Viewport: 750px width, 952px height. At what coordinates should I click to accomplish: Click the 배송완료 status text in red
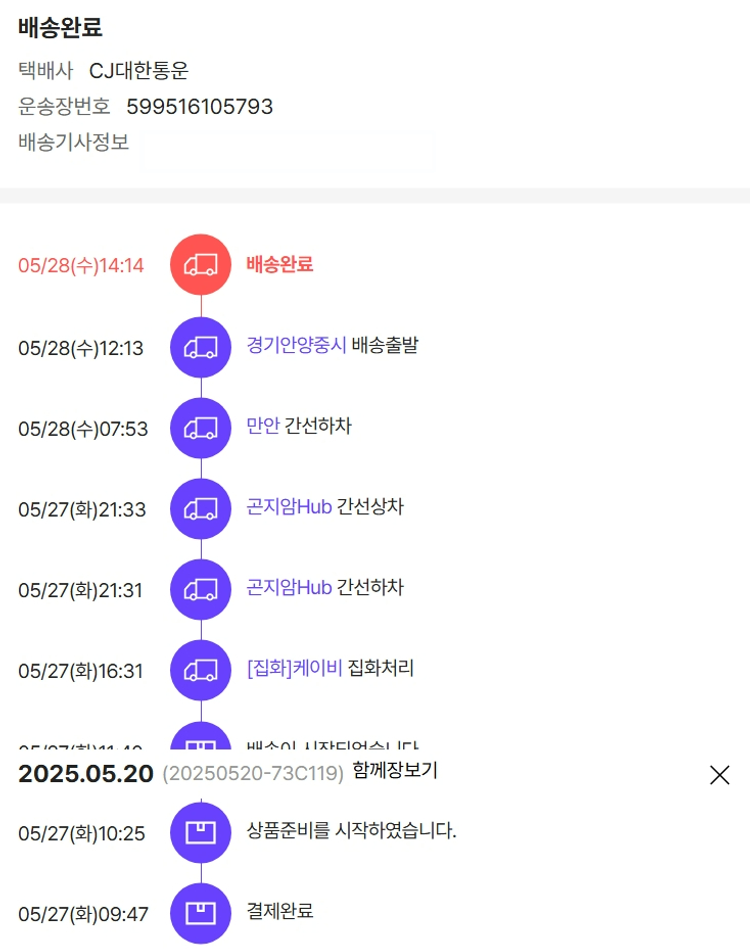(x=280, y=265)
